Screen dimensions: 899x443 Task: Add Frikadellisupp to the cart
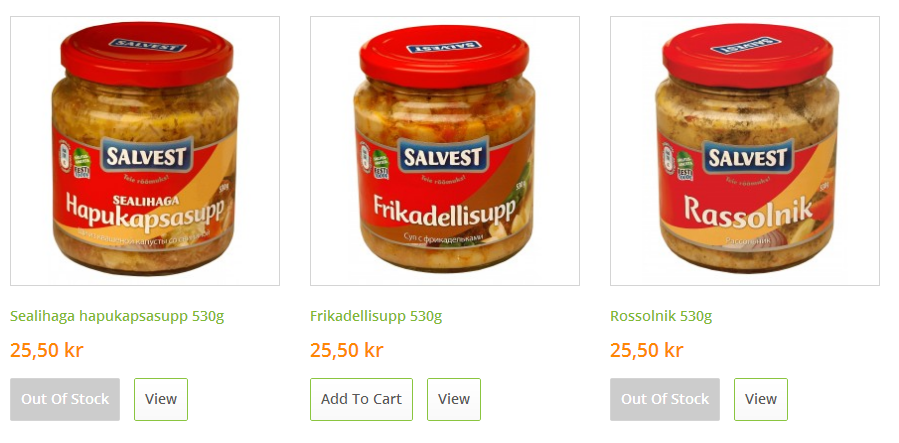pyautogui.click(x=361, y=399)
